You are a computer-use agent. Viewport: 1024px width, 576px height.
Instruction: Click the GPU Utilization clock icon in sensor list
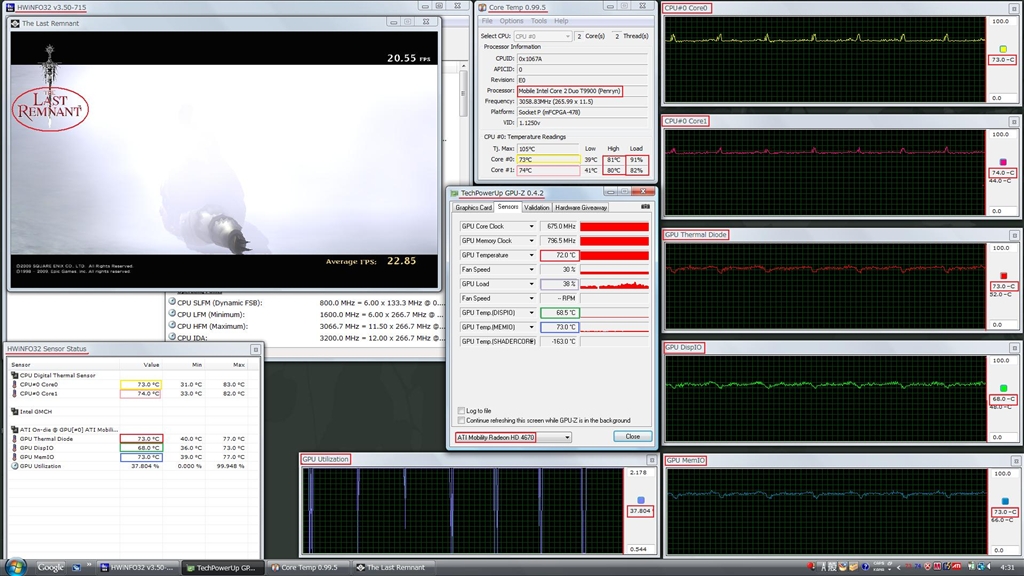(x=14, y=466)
